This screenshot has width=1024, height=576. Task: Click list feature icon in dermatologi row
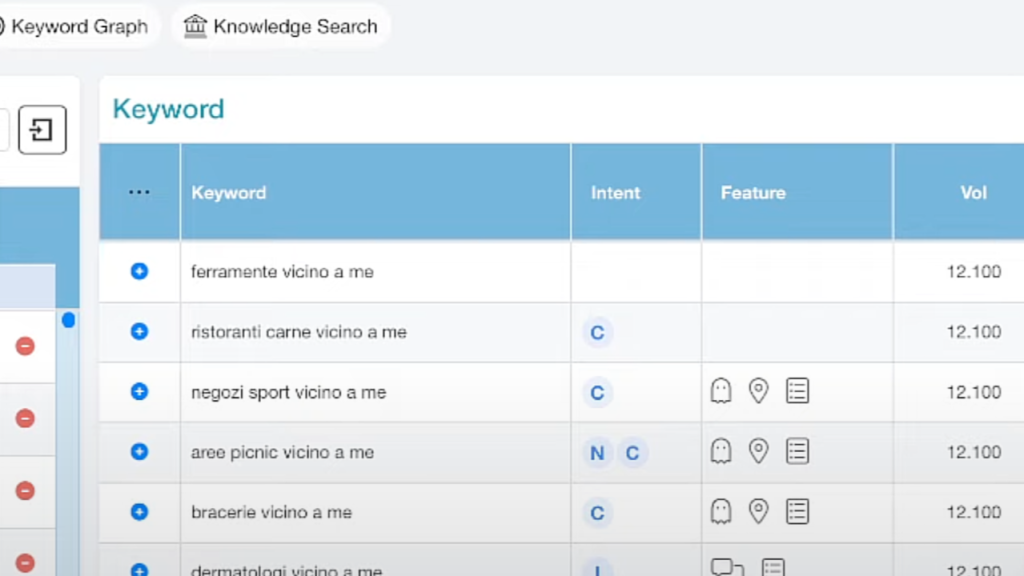(773, 567)
